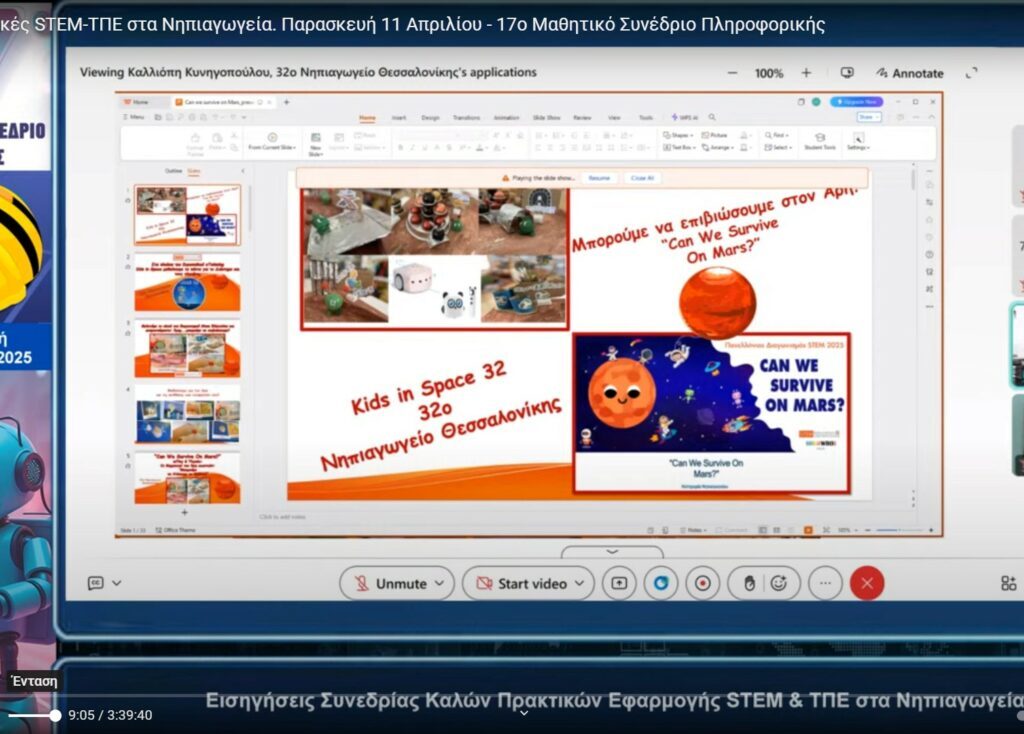The height and width of the screenshot is (734, 1024).
Task: Click the screen layout icon left of Annotate
Action: [847, 72]
